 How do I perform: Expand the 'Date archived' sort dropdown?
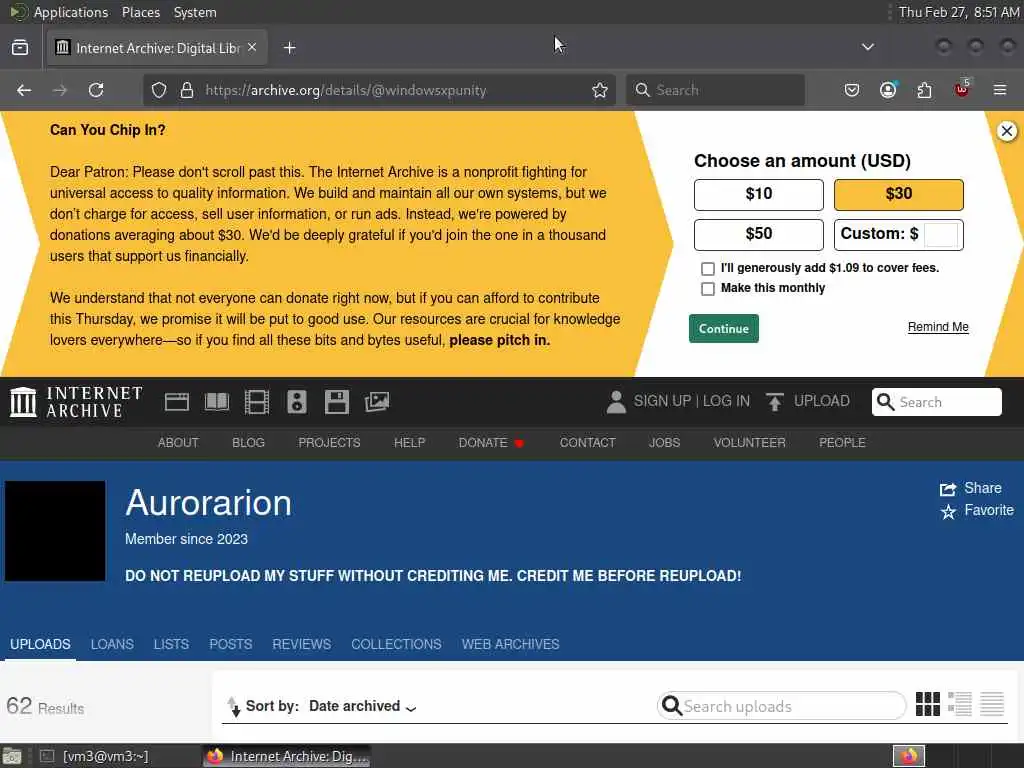(362, 707)
